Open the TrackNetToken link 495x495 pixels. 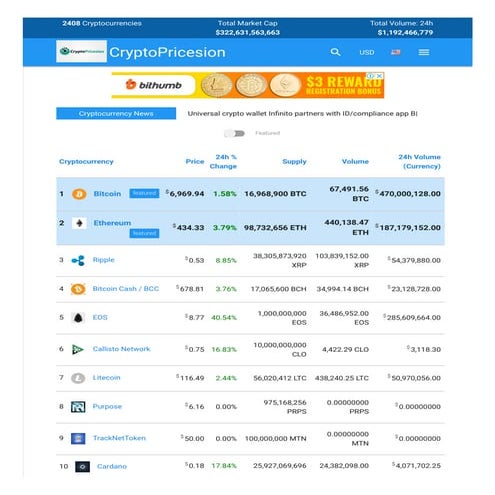tap(119, 438)
